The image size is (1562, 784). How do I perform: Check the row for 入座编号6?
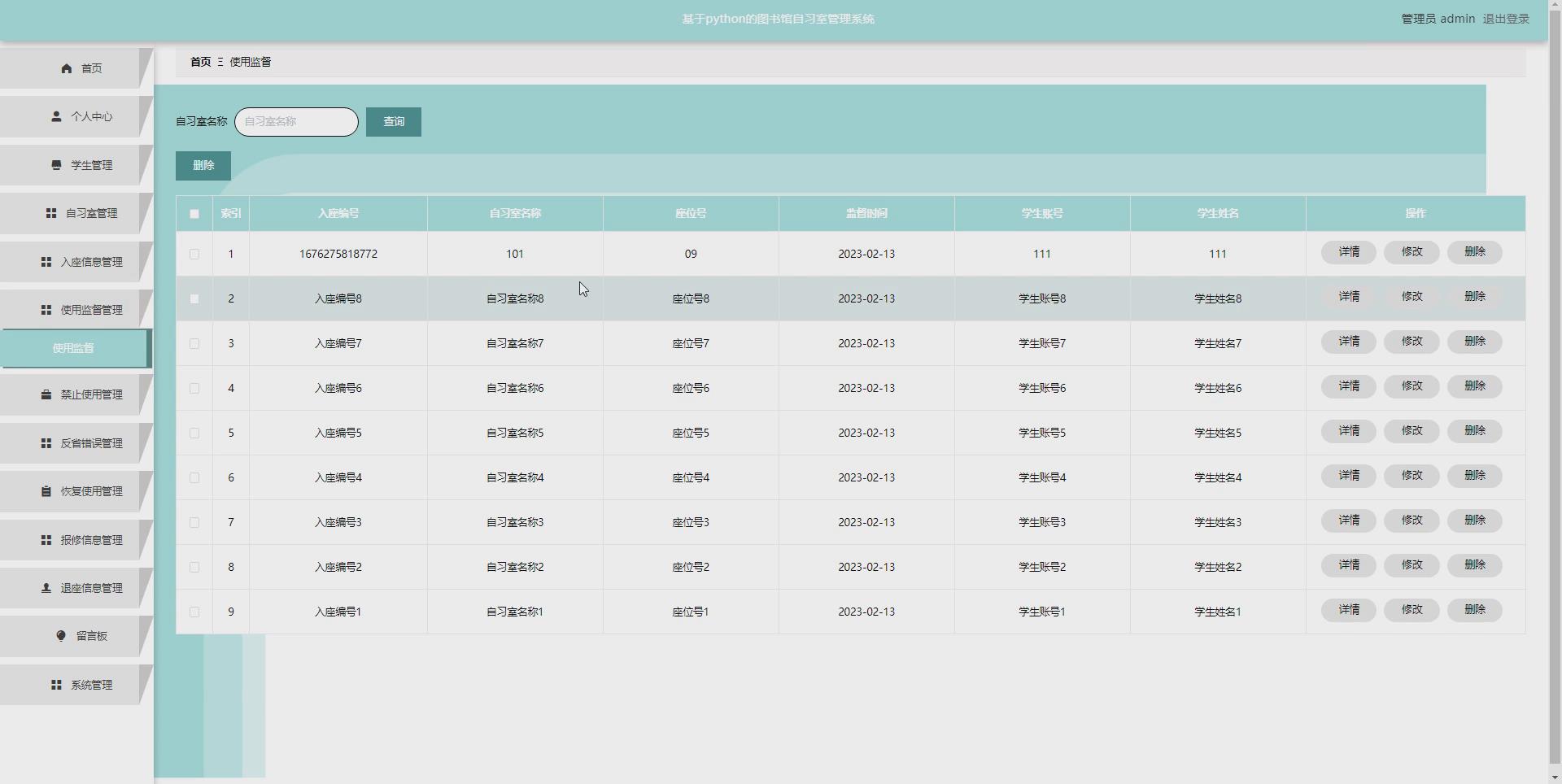pyautogui.click(x=194, y=389)
